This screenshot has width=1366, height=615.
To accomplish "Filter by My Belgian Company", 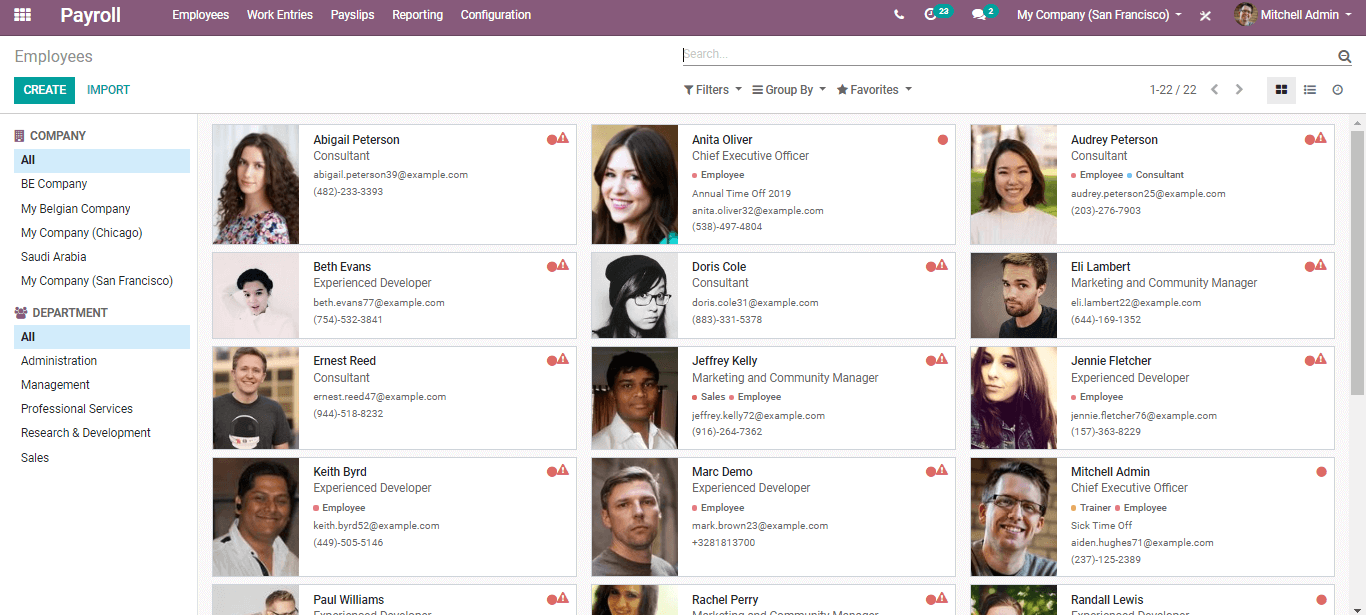I will (x=102, y=209).
